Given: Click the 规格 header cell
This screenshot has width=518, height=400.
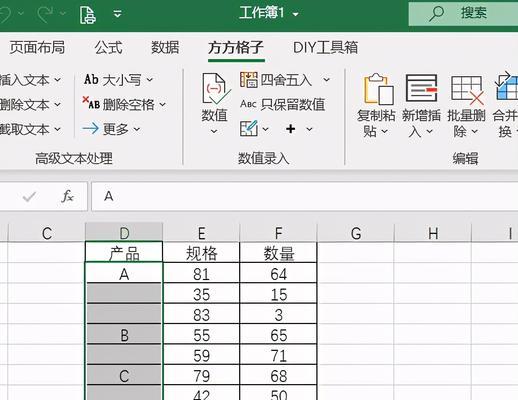Looking at the screenshot, I should pos(201,253).
